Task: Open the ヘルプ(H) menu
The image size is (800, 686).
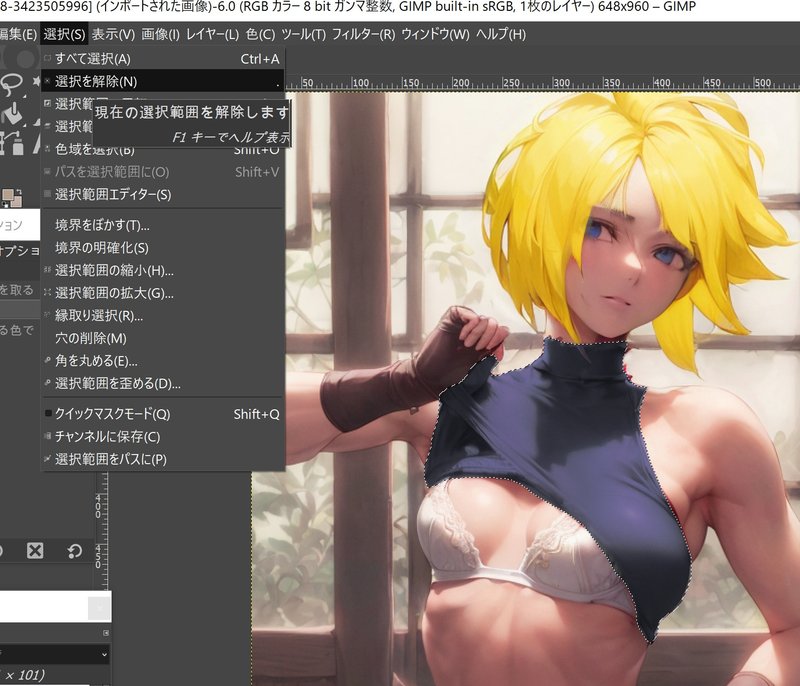Action: pyautogui.click(x=501, y=34)
